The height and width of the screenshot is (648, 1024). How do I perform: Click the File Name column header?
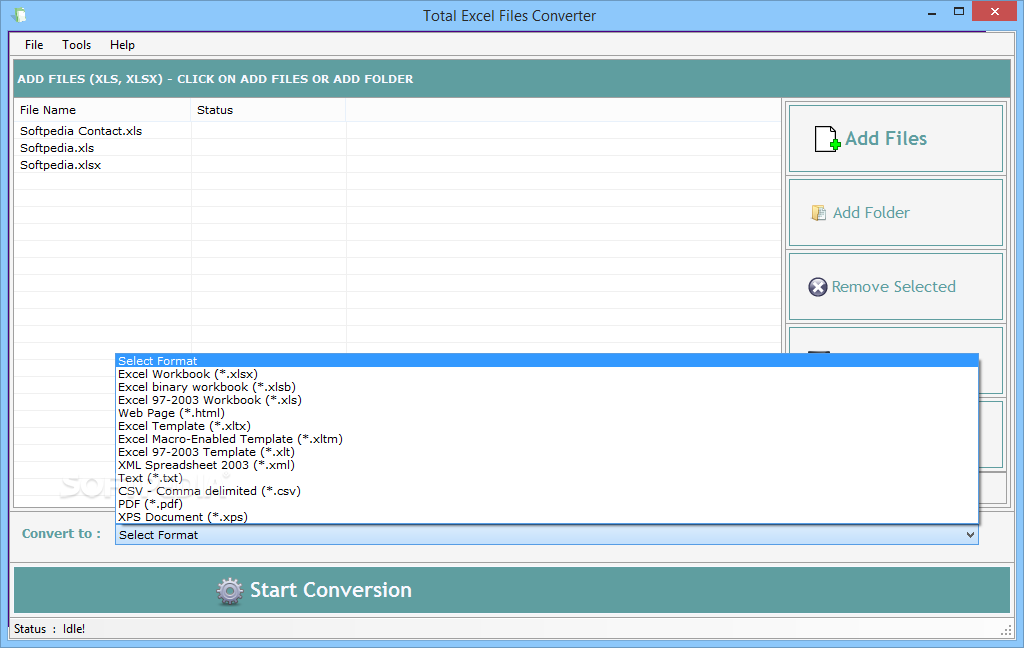click(103, 110)
